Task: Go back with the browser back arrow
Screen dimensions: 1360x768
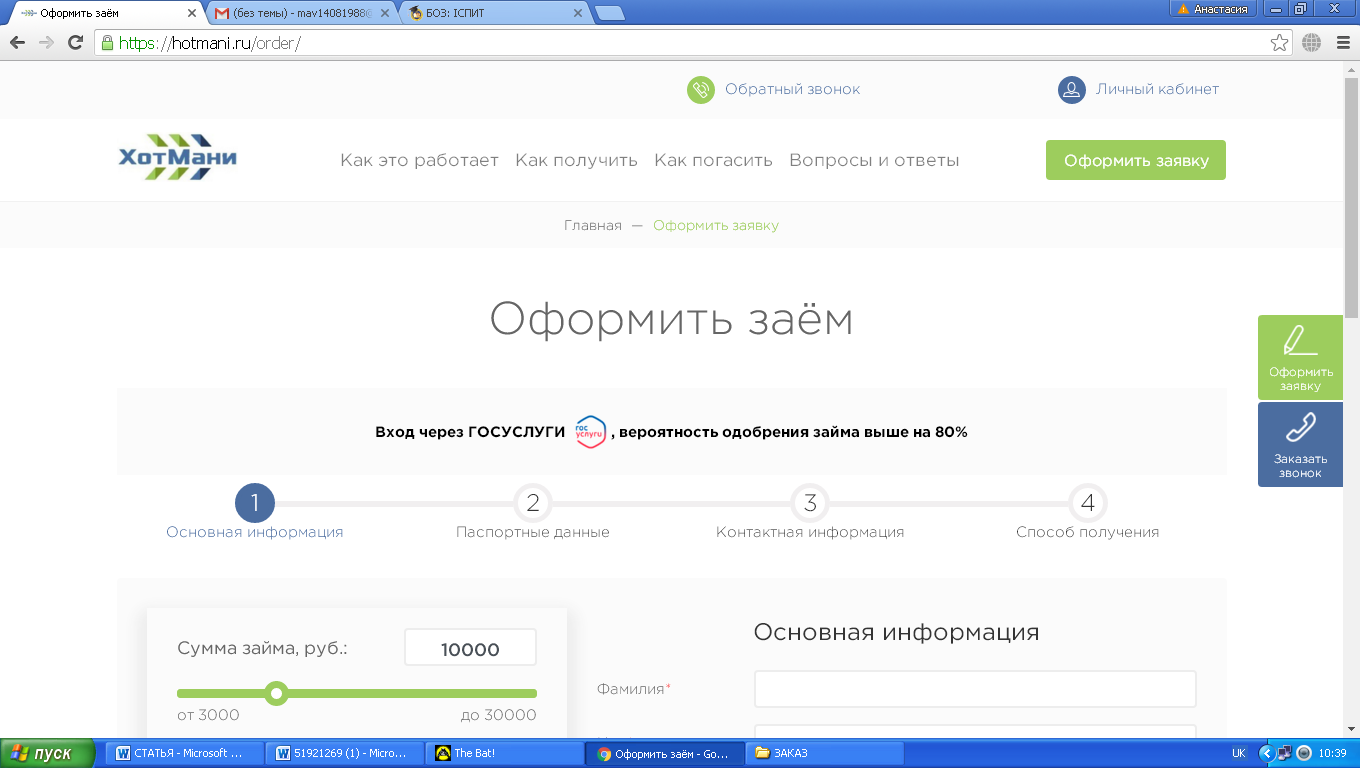Action: [x=17, y=43]
